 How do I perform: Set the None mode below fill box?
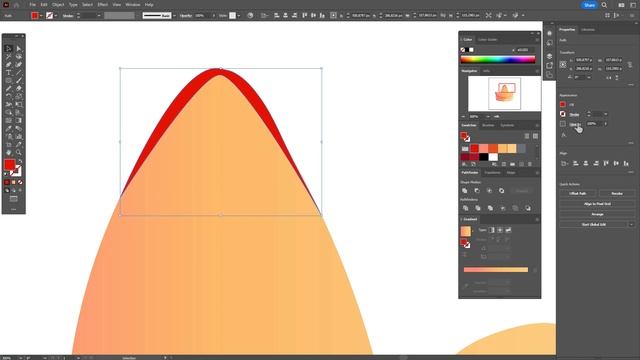coord(20,182)
